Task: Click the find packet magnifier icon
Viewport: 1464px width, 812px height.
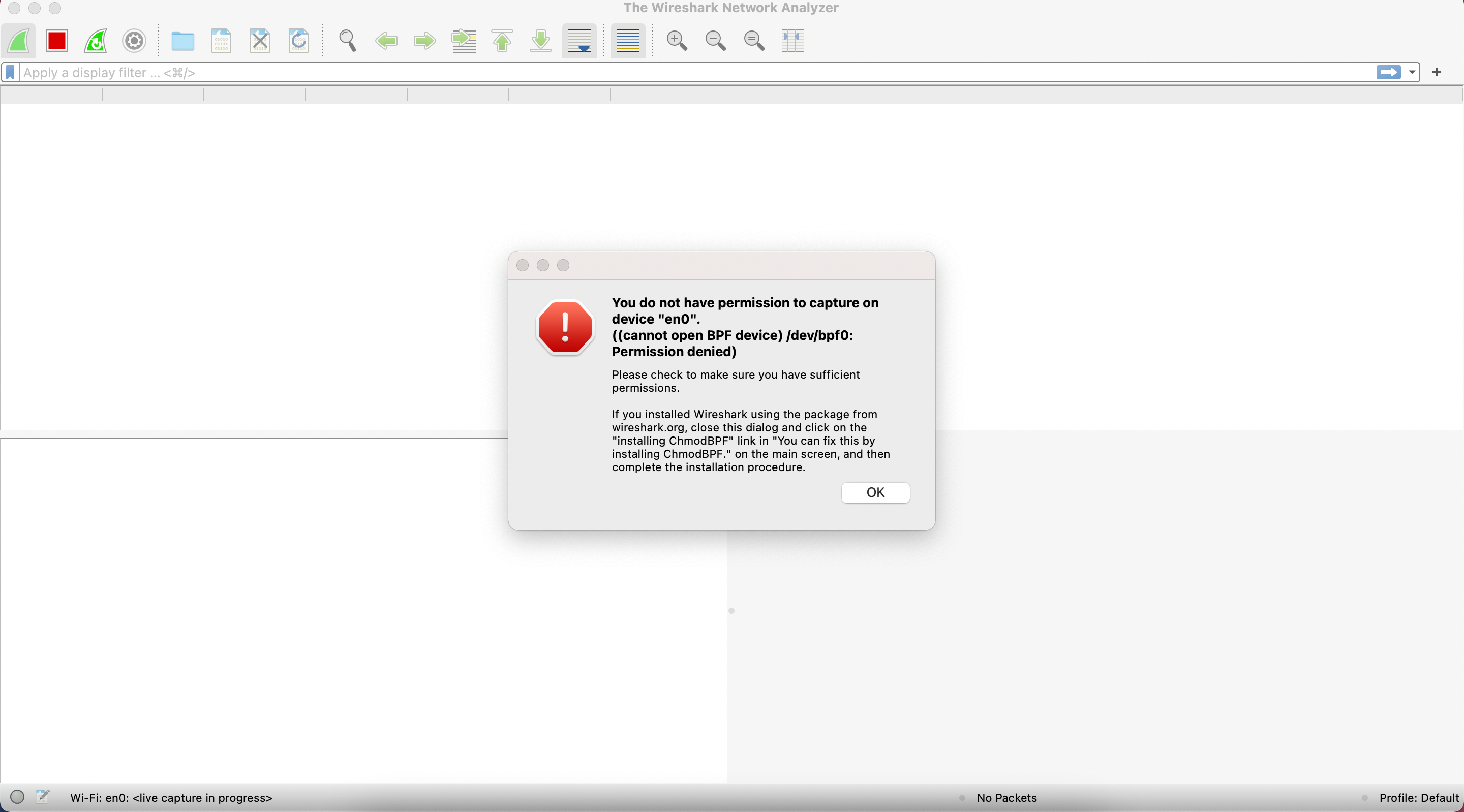Action: [x=347, y=40]
